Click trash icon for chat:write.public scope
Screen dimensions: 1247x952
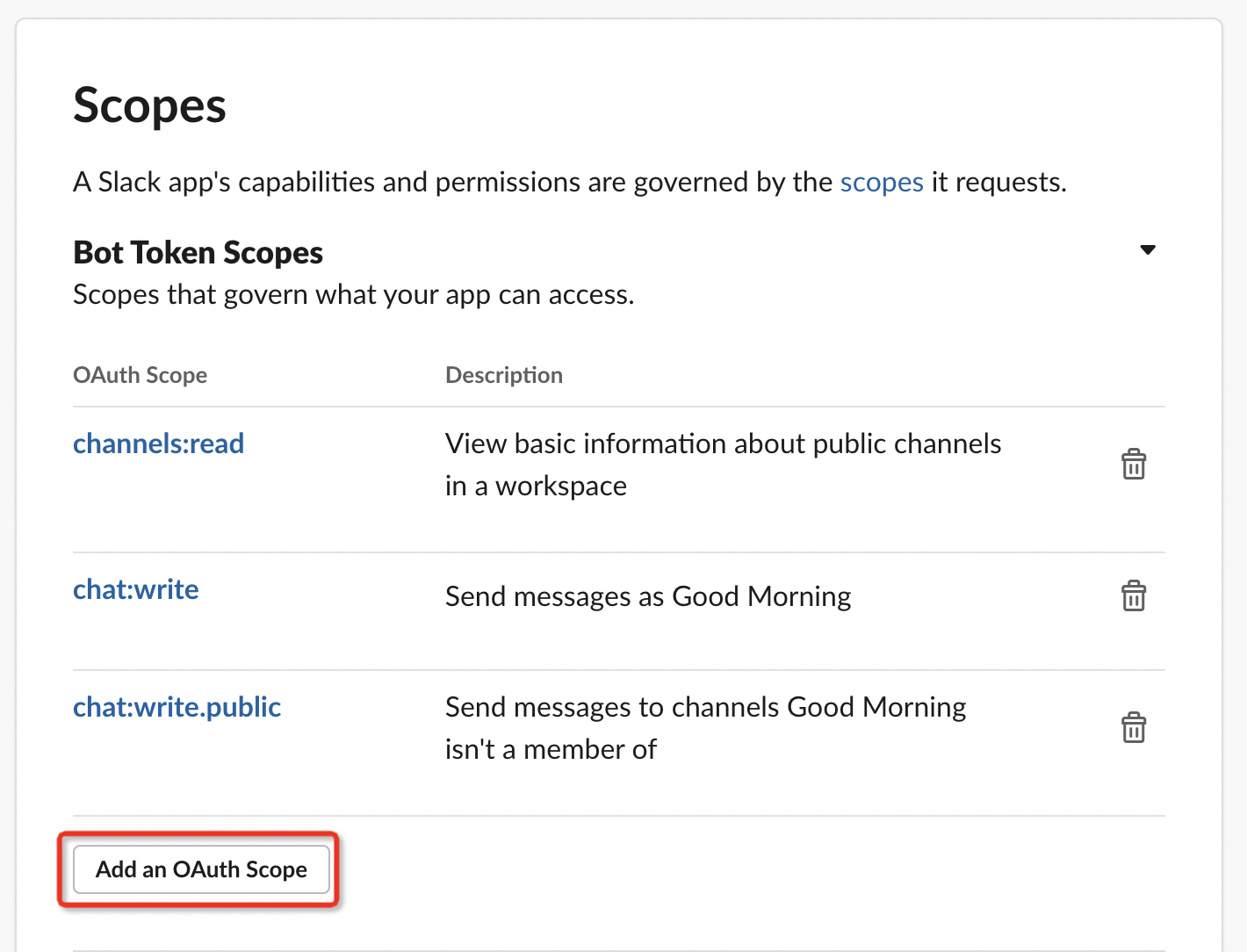click(1133, 727)
